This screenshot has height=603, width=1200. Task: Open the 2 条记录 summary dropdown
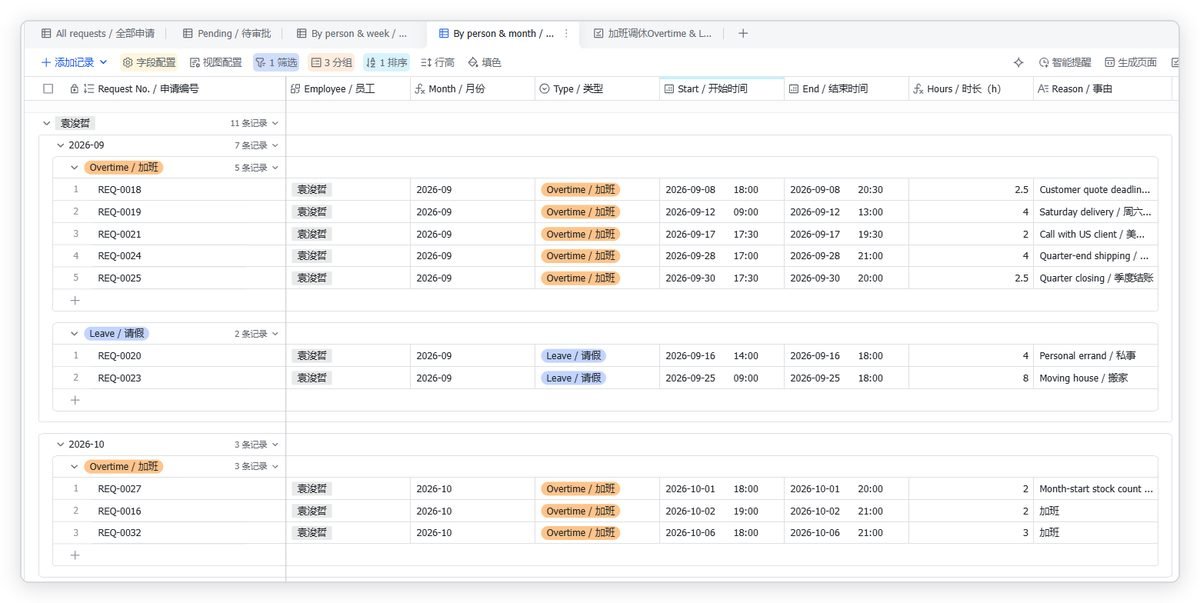pos(257,334)
